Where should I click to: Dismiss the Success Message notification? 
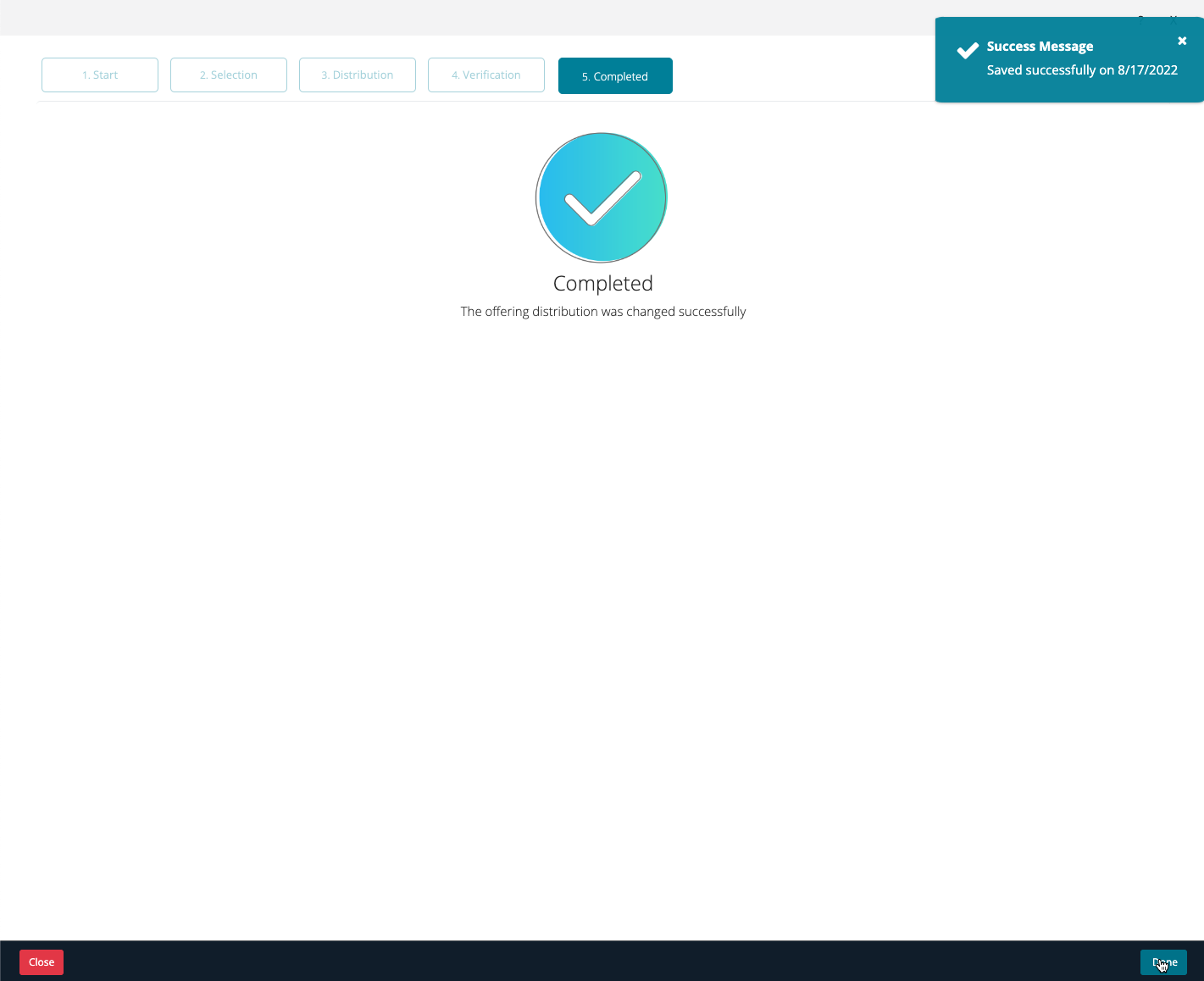[1182, 40]
